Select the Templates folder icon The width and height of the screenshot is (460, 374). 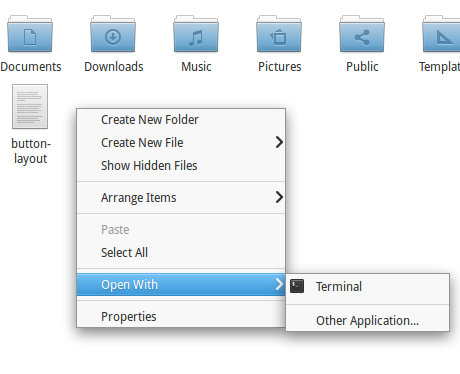(441, 34)
